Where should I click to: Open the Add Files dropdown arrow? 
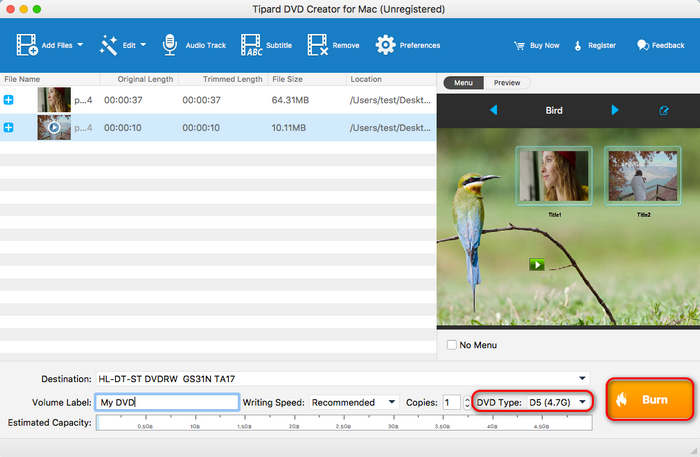coord(80,45)
